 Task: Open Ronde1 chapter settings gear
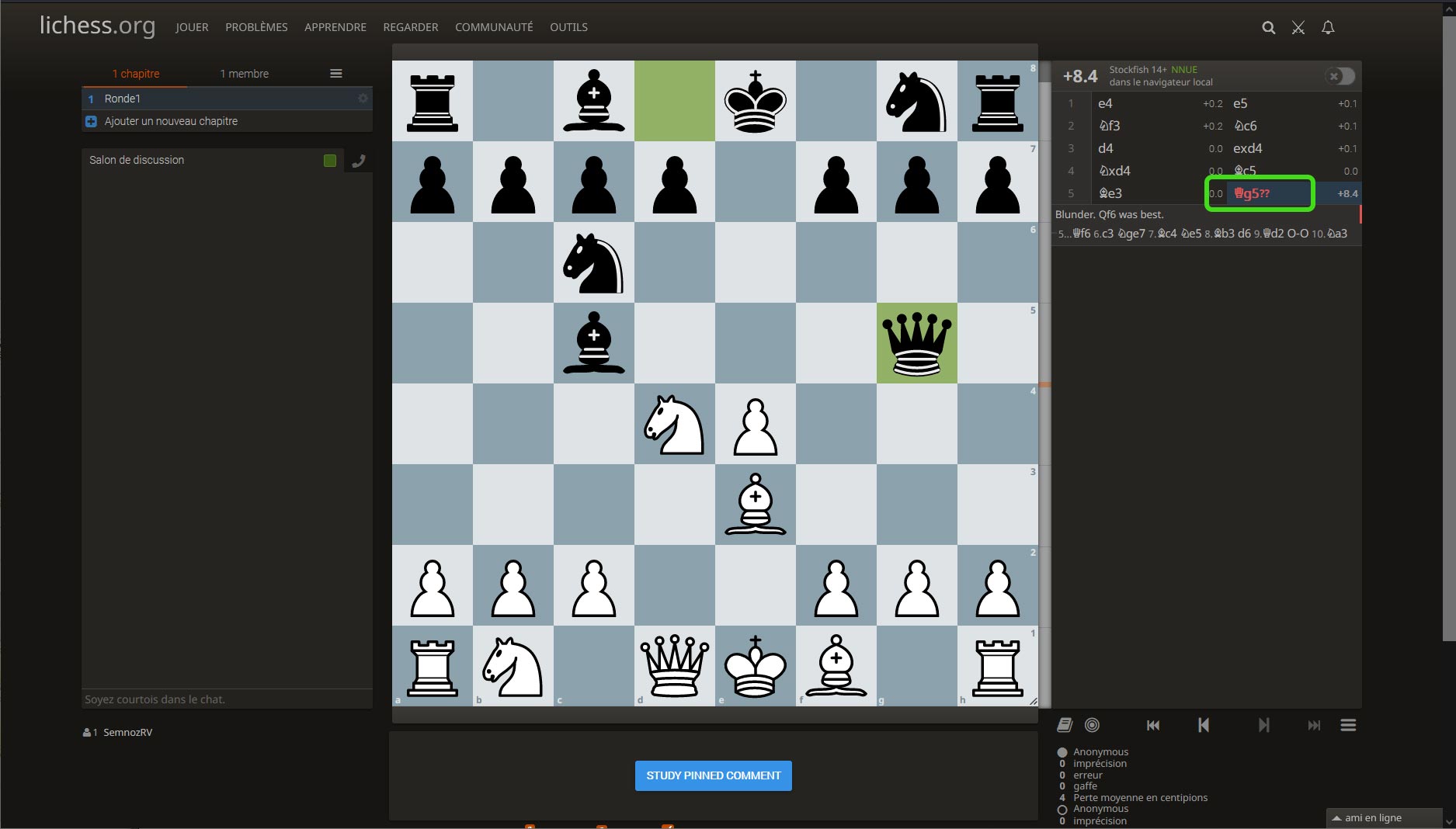[x=363, y=99]
